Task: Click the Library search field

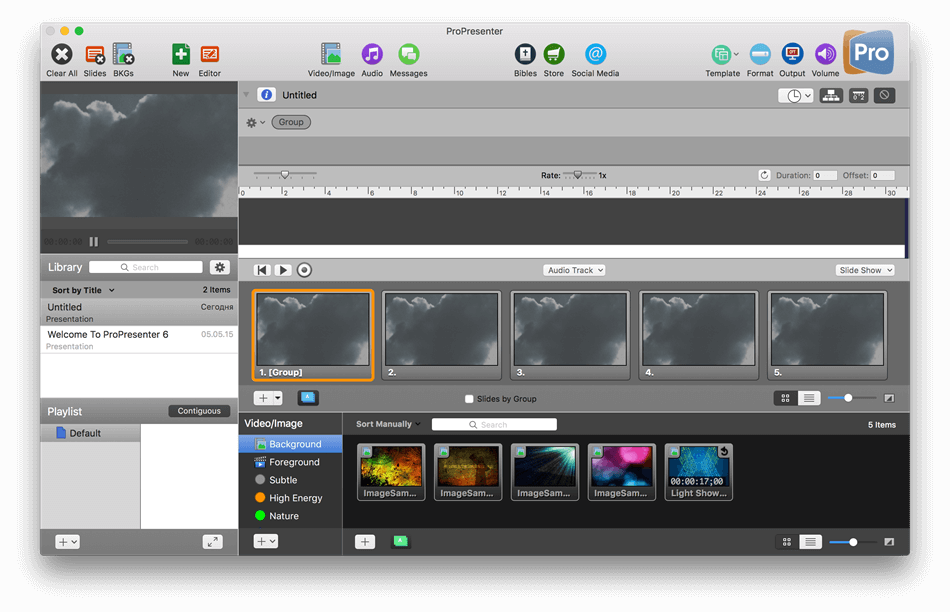Action: click(x=146, y=267)
